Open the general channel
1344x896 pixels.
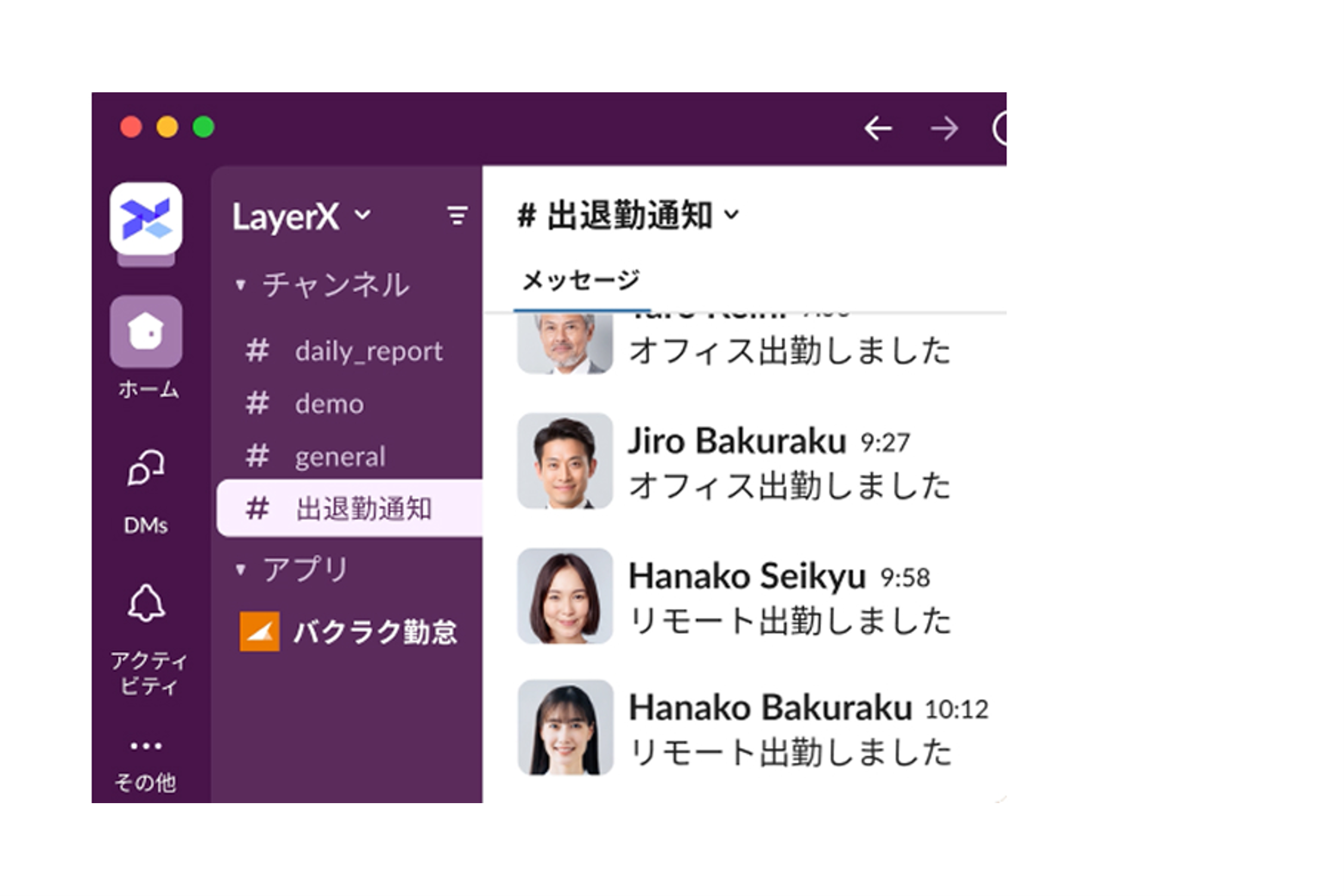click(x=340, y=457)
